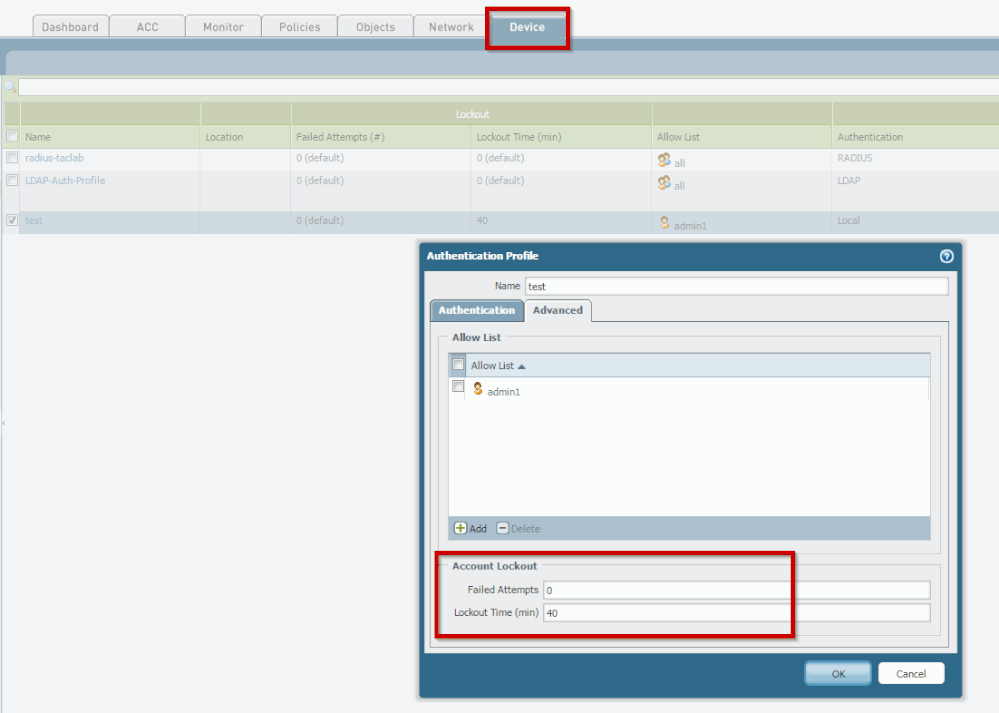Click the search magnifier icon beside filter box
999x713 pixels.
point(10,87)
